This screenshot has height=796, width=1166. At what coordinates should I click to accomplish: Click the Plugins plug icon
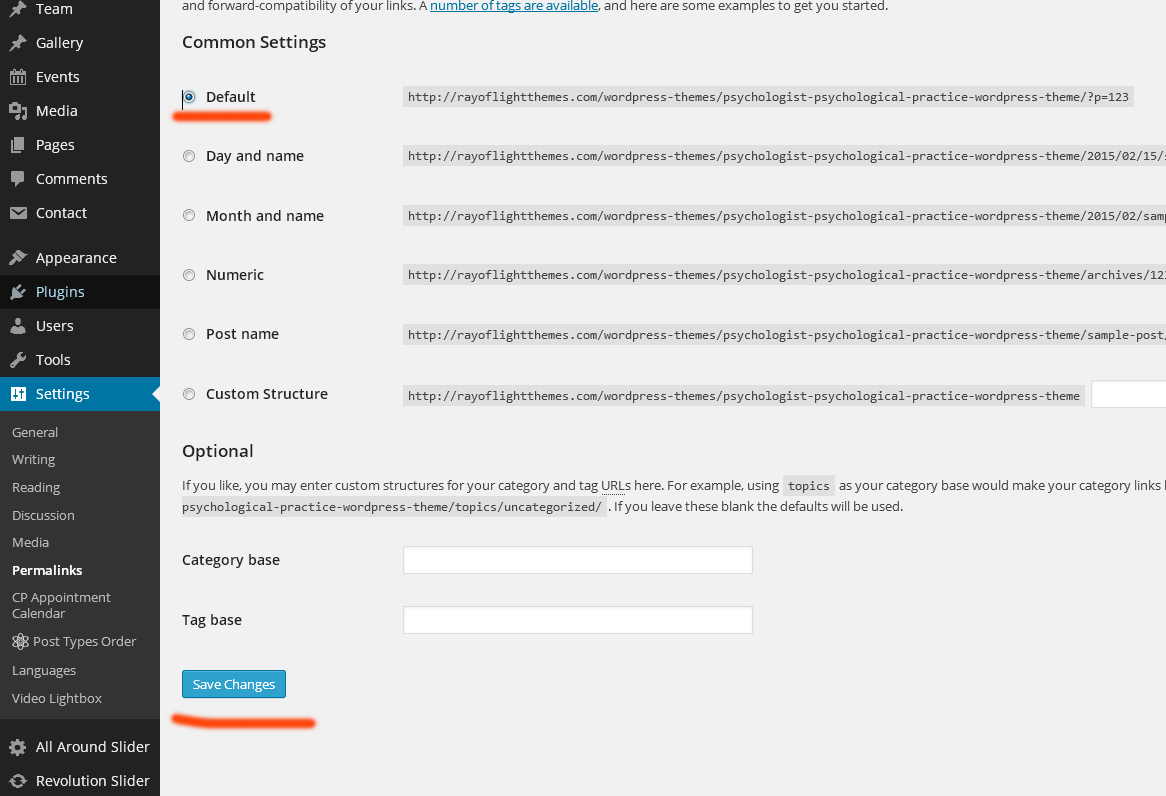tap(18, 292)
